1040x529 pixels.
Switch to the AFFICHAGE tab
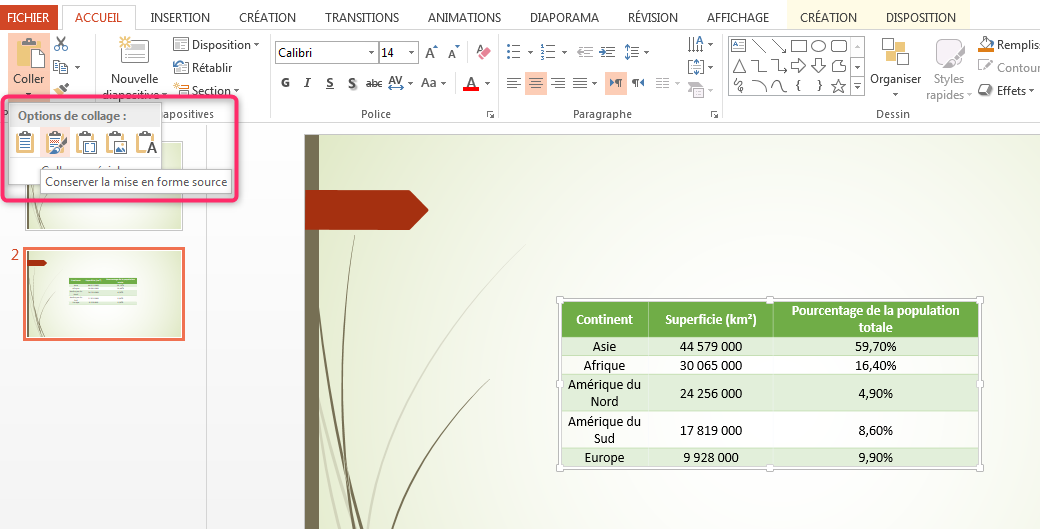tap(738, 17)
